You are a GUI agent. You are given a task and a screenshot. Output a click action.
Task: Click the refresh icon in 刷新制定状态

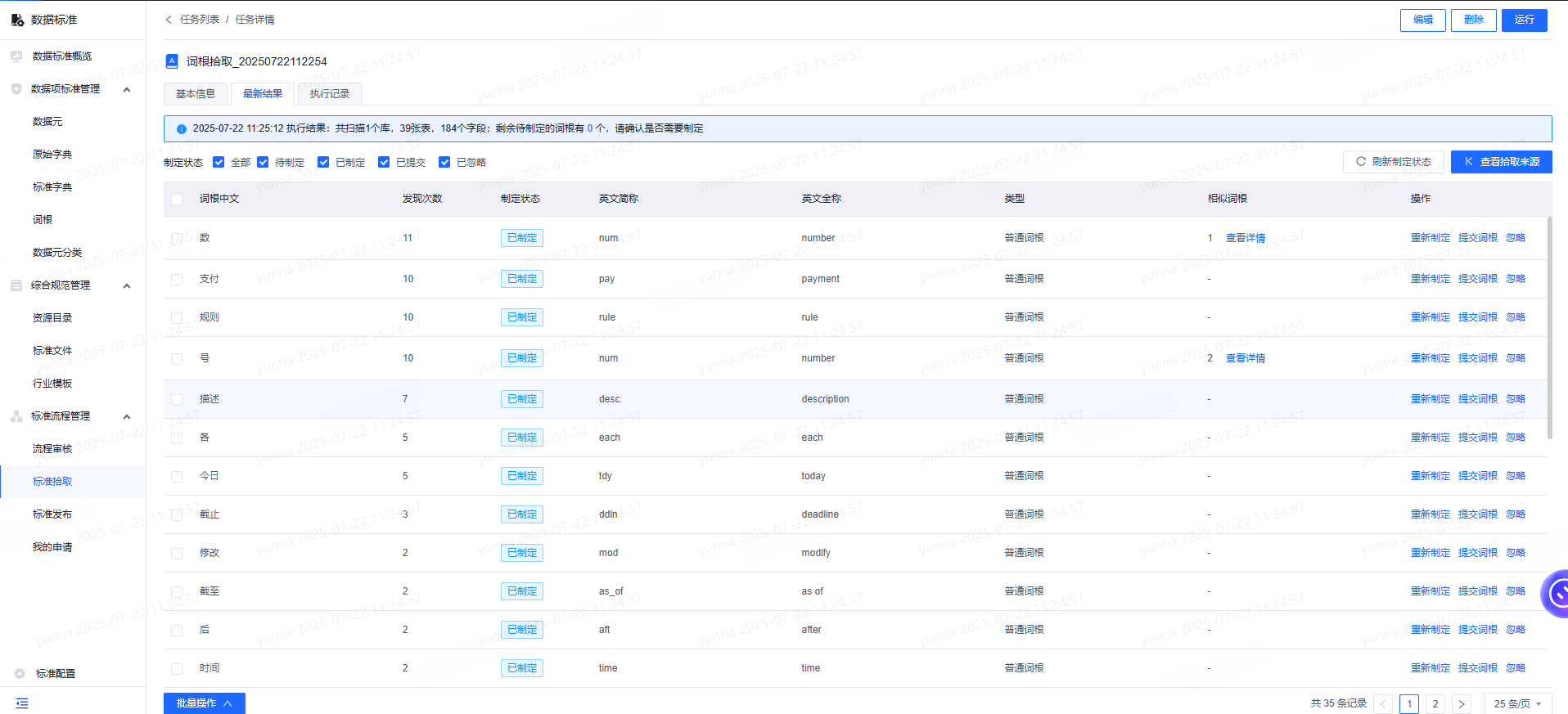point(1361,162)
